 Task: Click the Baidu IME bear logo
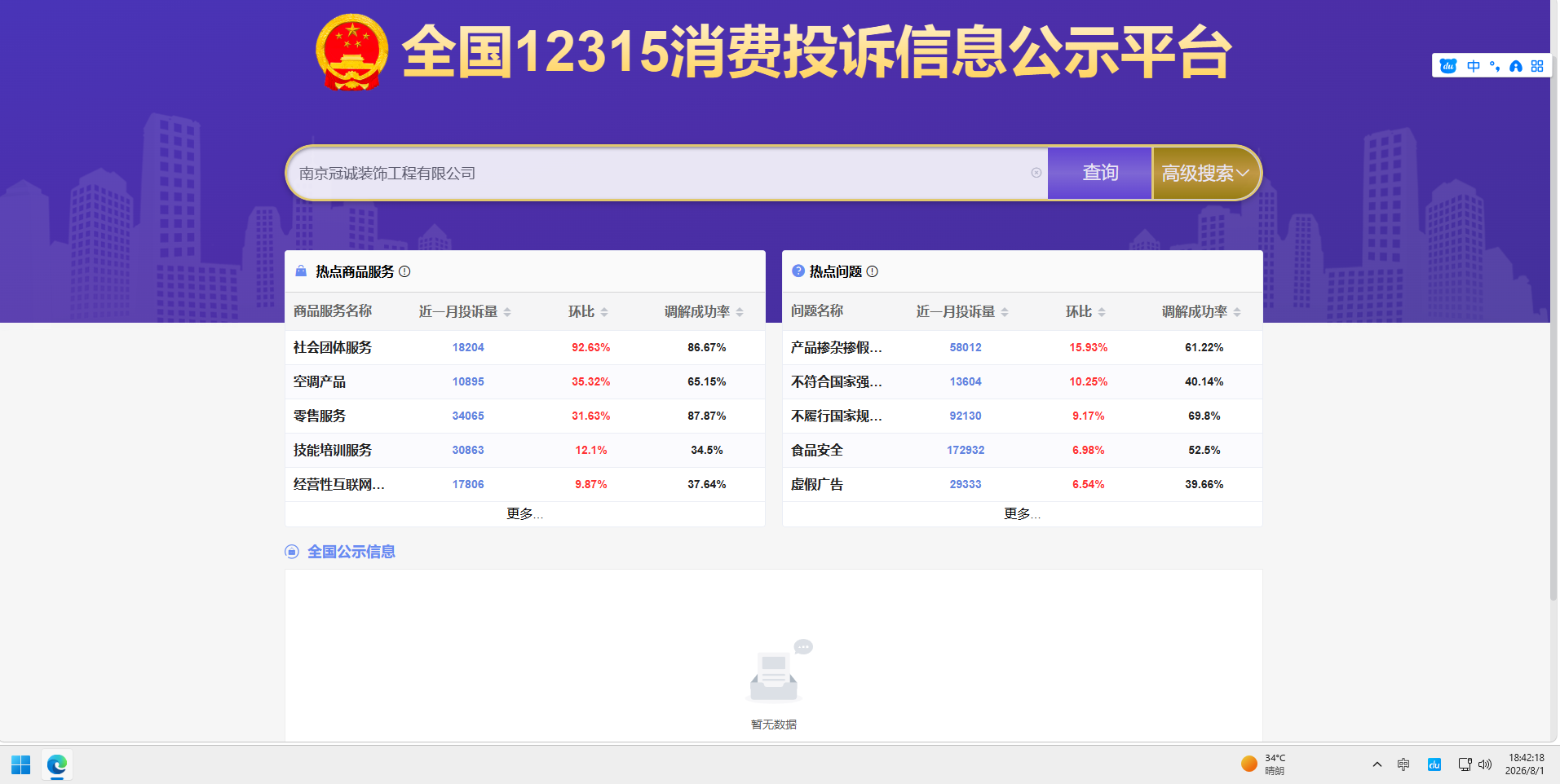click(x=1448, y=66)
